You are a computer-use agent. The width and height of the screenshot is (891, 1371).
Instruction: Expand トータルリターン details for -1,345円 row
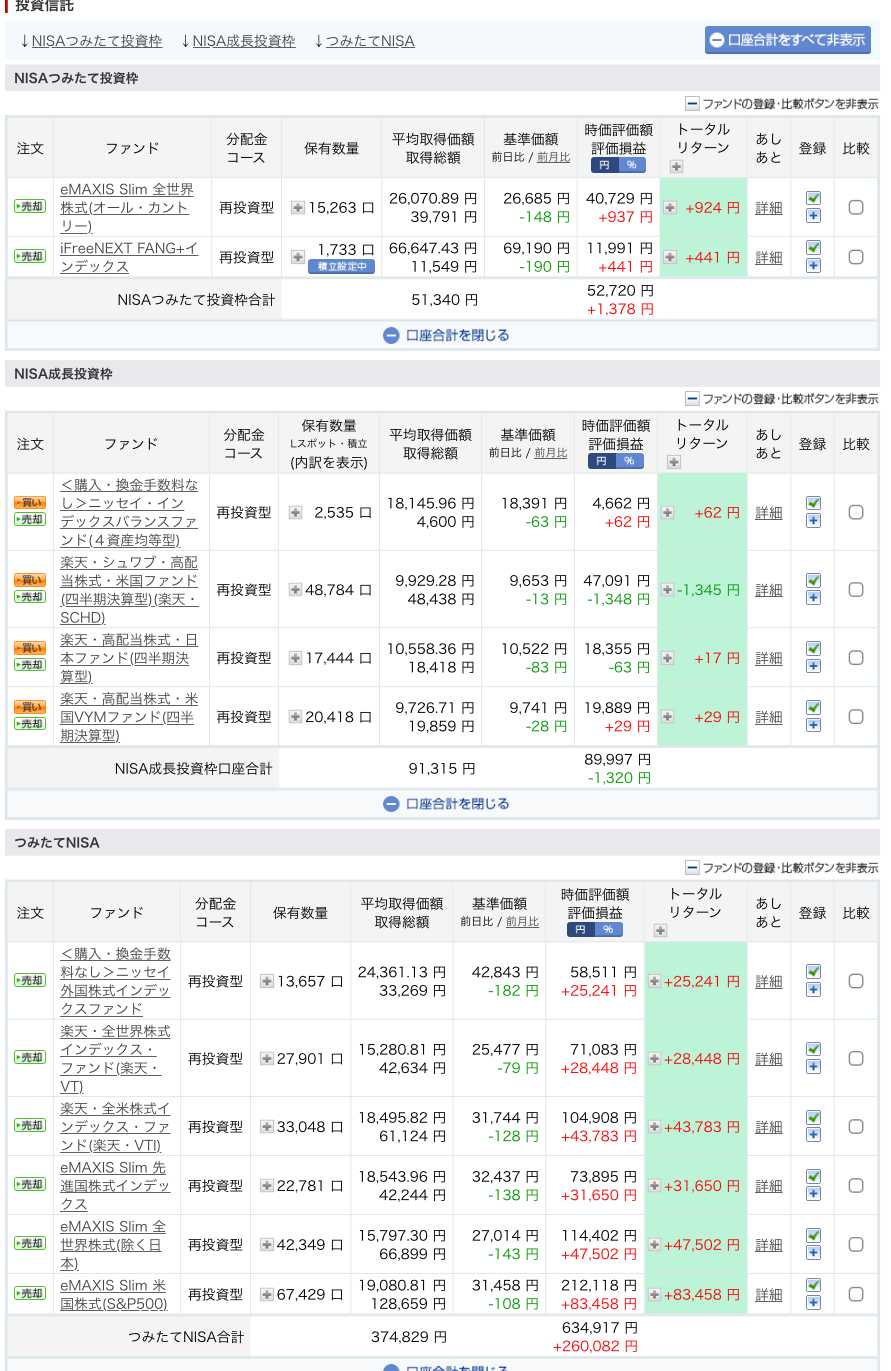[x=667, y=590]
